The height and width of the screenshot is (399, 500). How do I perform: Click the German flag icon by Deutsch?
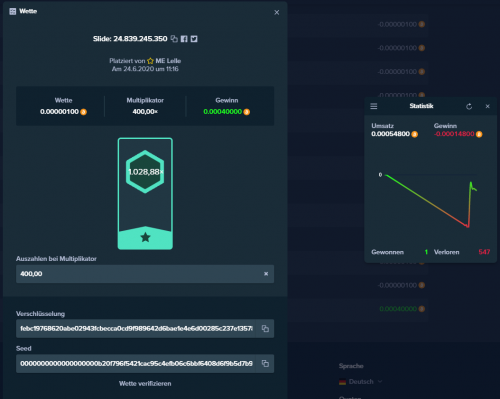click(342, 382)
